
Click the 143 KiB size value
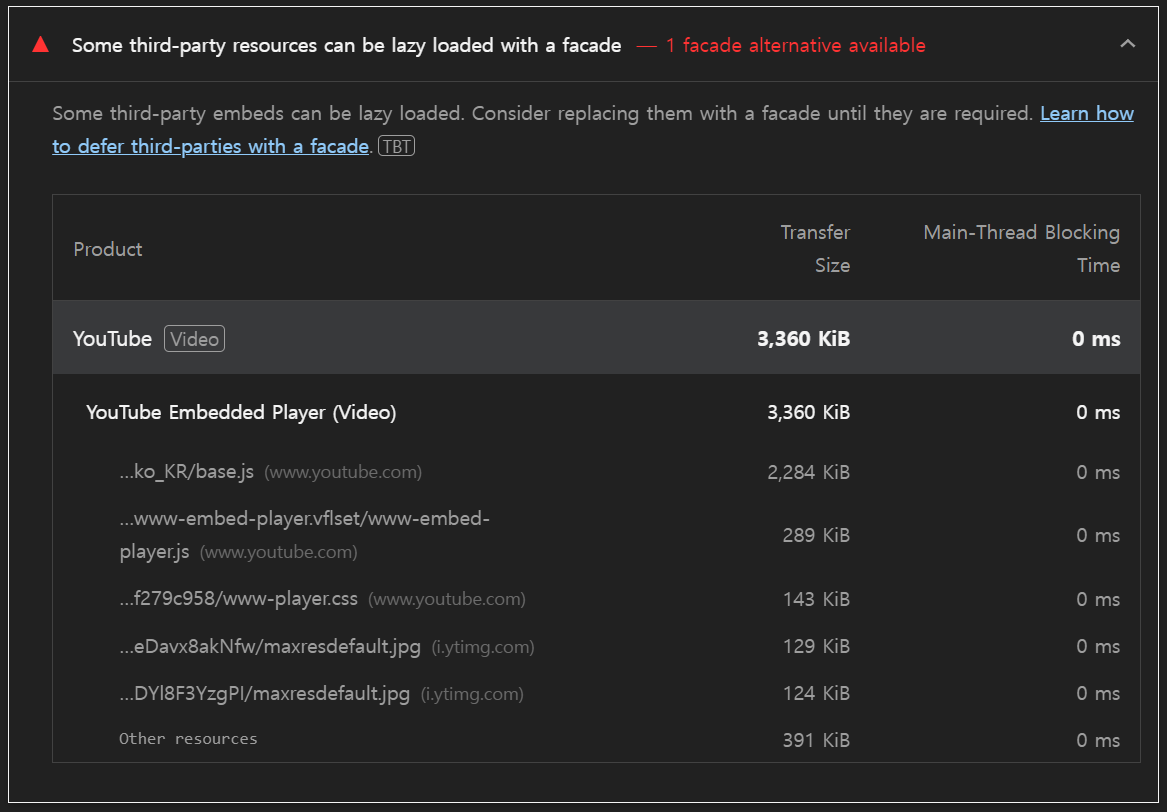(x=816, y=599)
